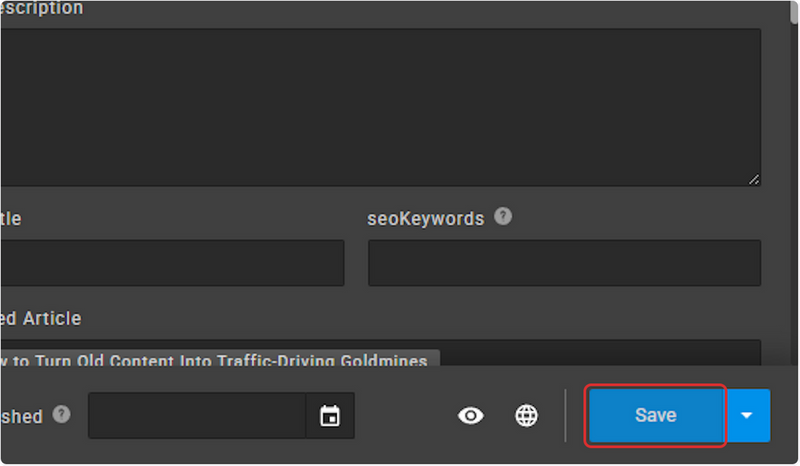Click the title label above the left input
This screenshot has width=800, height=466.
11,219
